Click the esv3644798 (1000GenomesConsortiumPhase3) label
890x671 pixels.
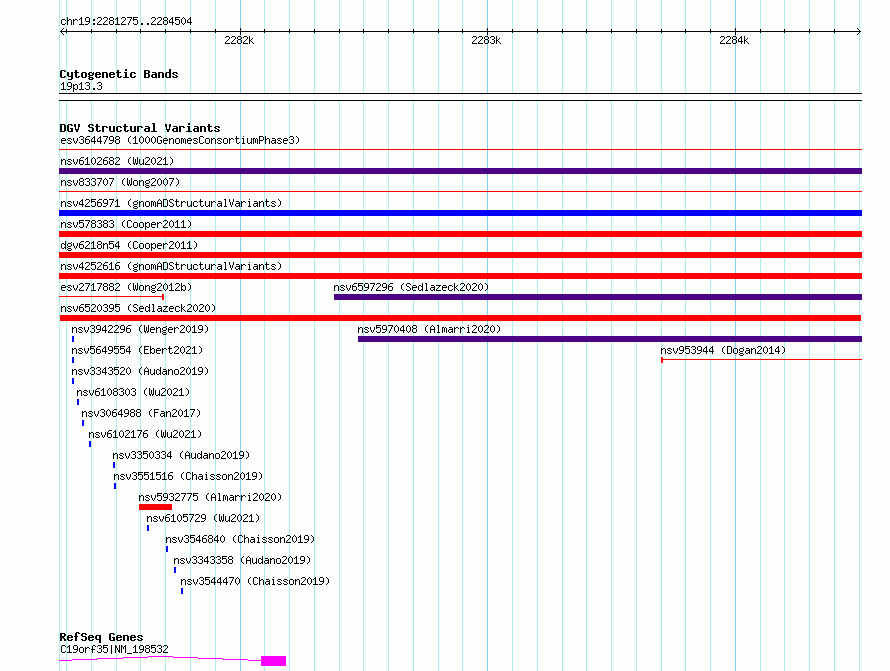[180, 140]
